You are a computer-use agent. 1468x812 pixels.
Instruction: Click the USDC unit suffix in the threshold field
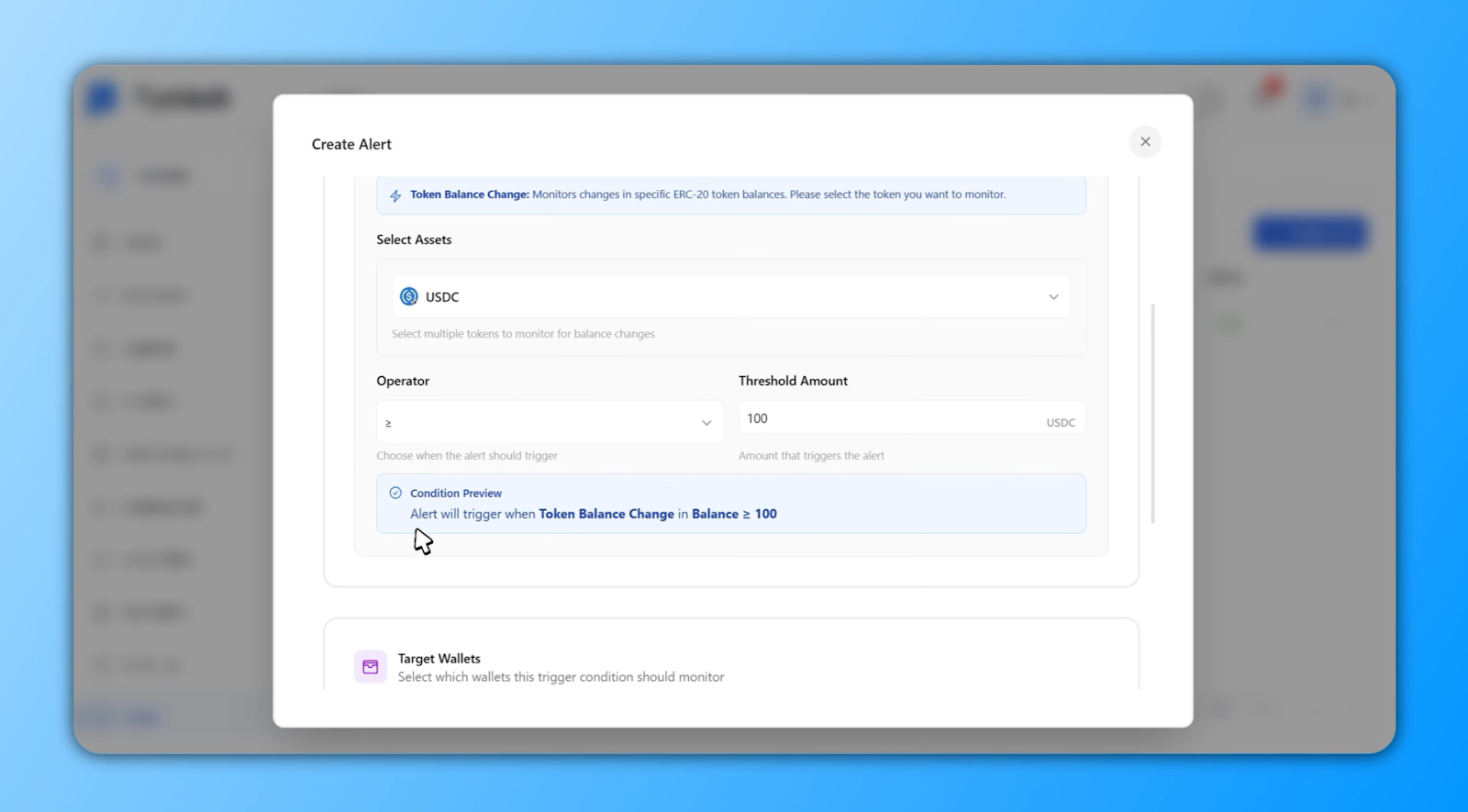point(1061,423)
